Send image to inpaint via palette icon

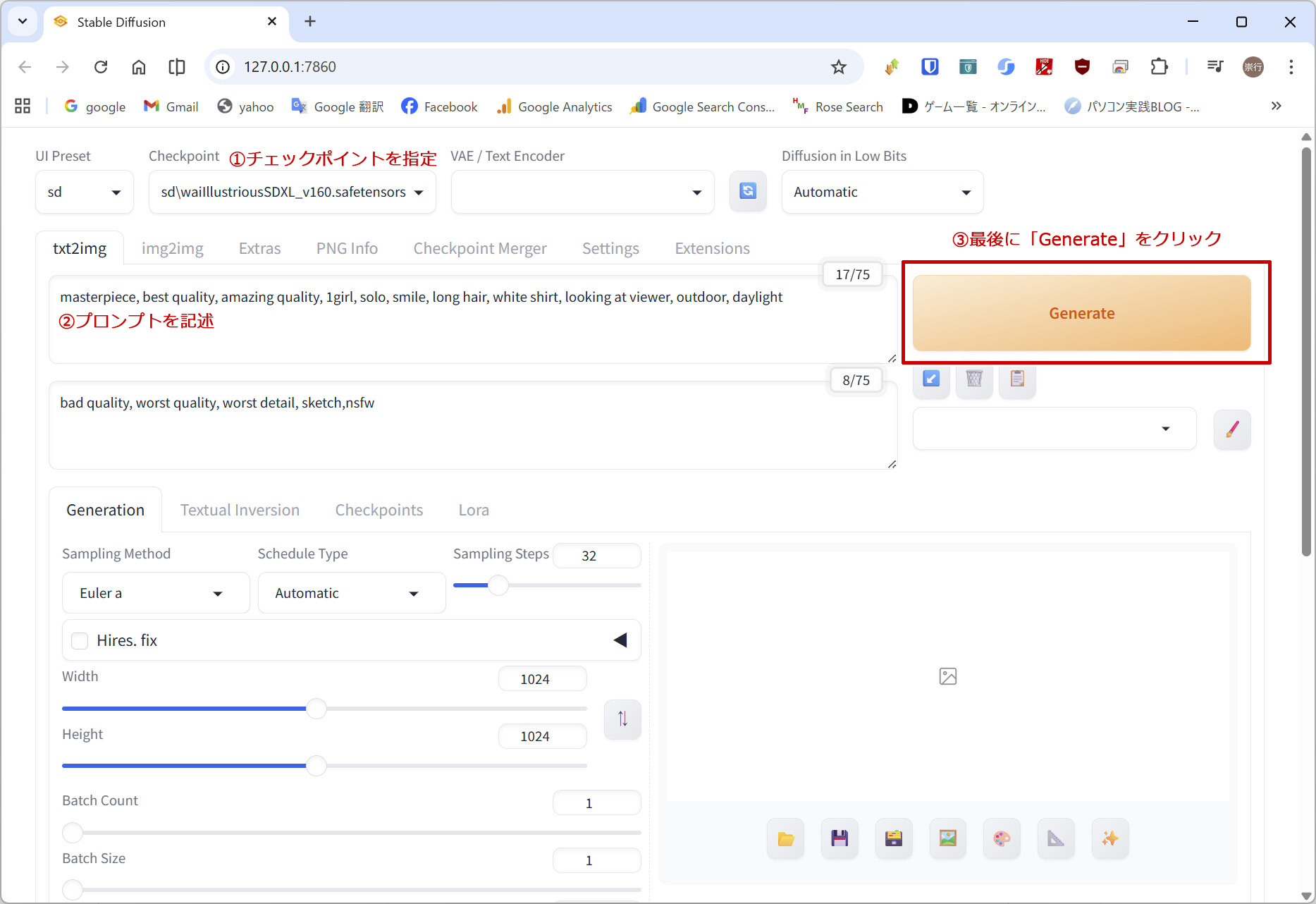(1002, 838)
